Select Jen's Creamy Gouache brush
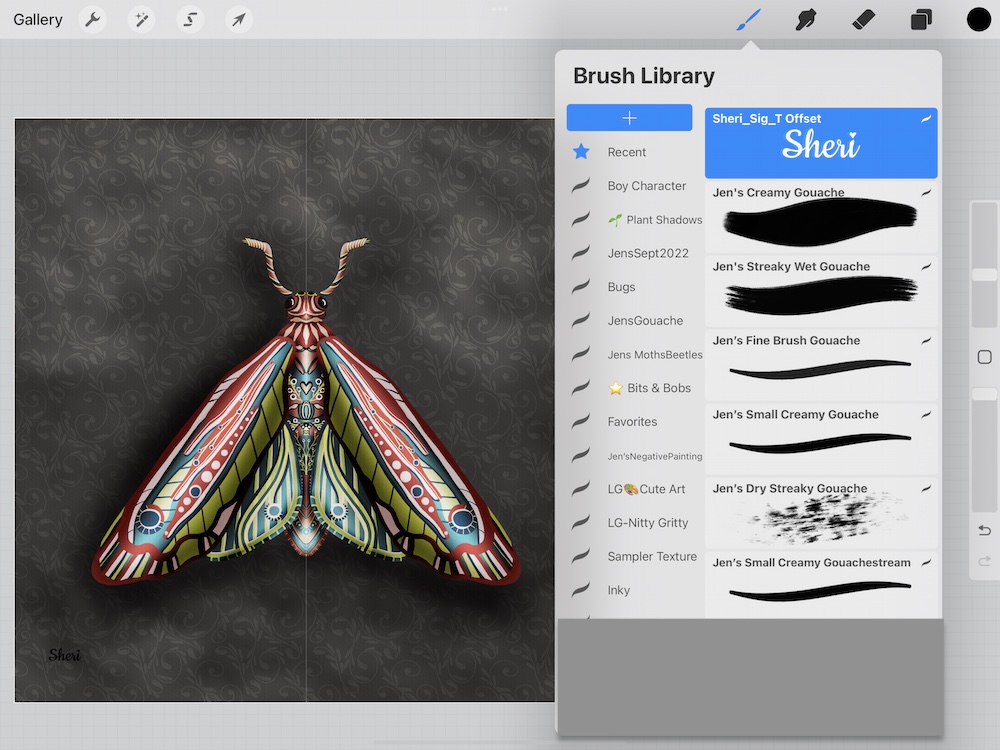 pos(820,215)
